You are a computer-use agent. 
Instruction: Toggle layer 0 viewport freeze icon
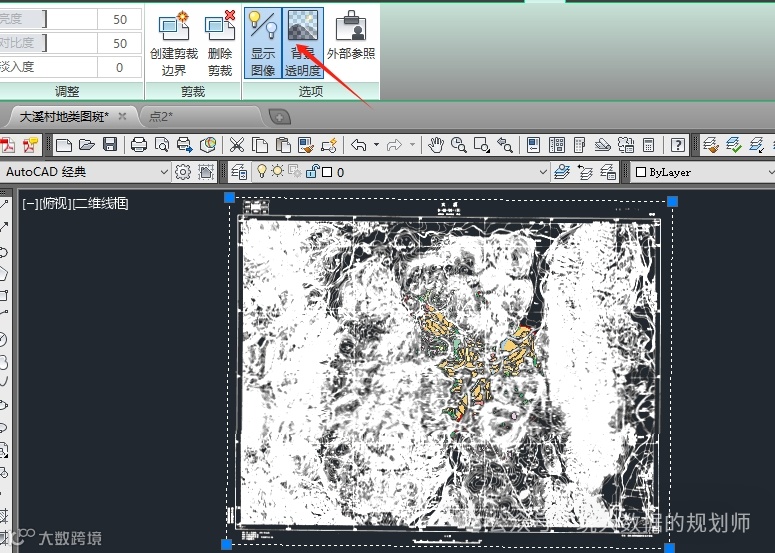pos(295,171)
